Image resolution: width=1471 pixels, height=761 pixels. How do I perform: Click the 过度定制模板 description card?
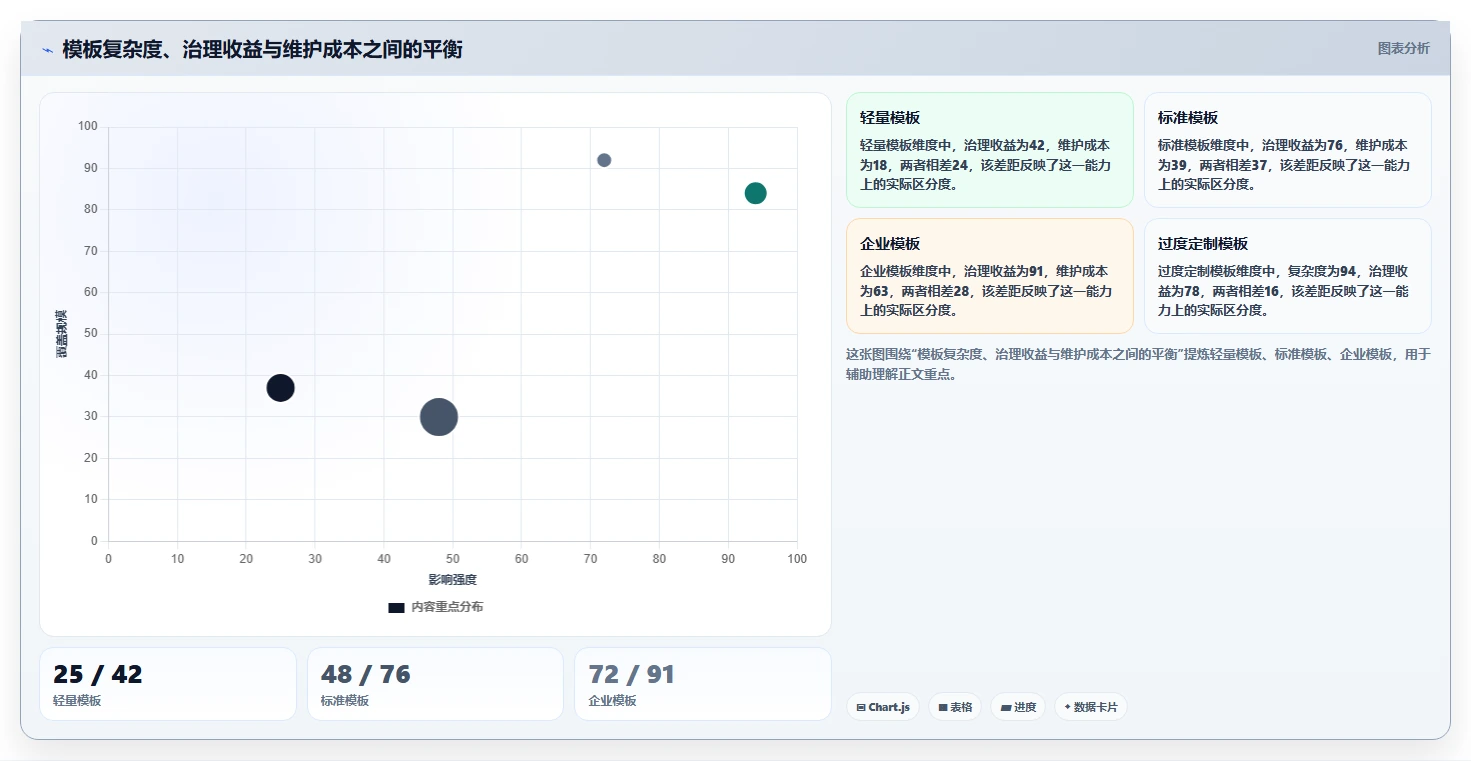(1288, 276)
